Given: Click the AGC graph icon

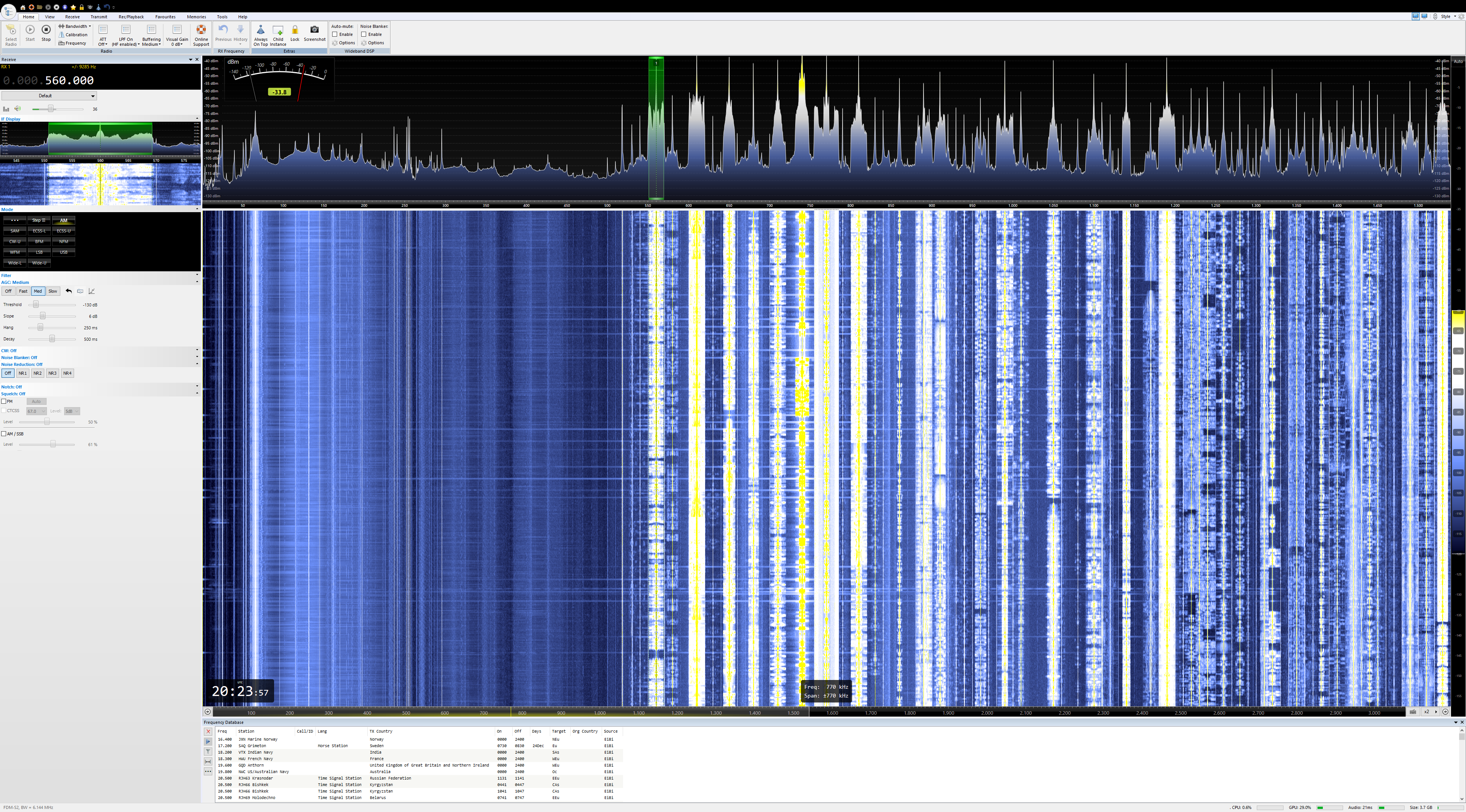Looking at the screenshot, I should click(92, 291).
